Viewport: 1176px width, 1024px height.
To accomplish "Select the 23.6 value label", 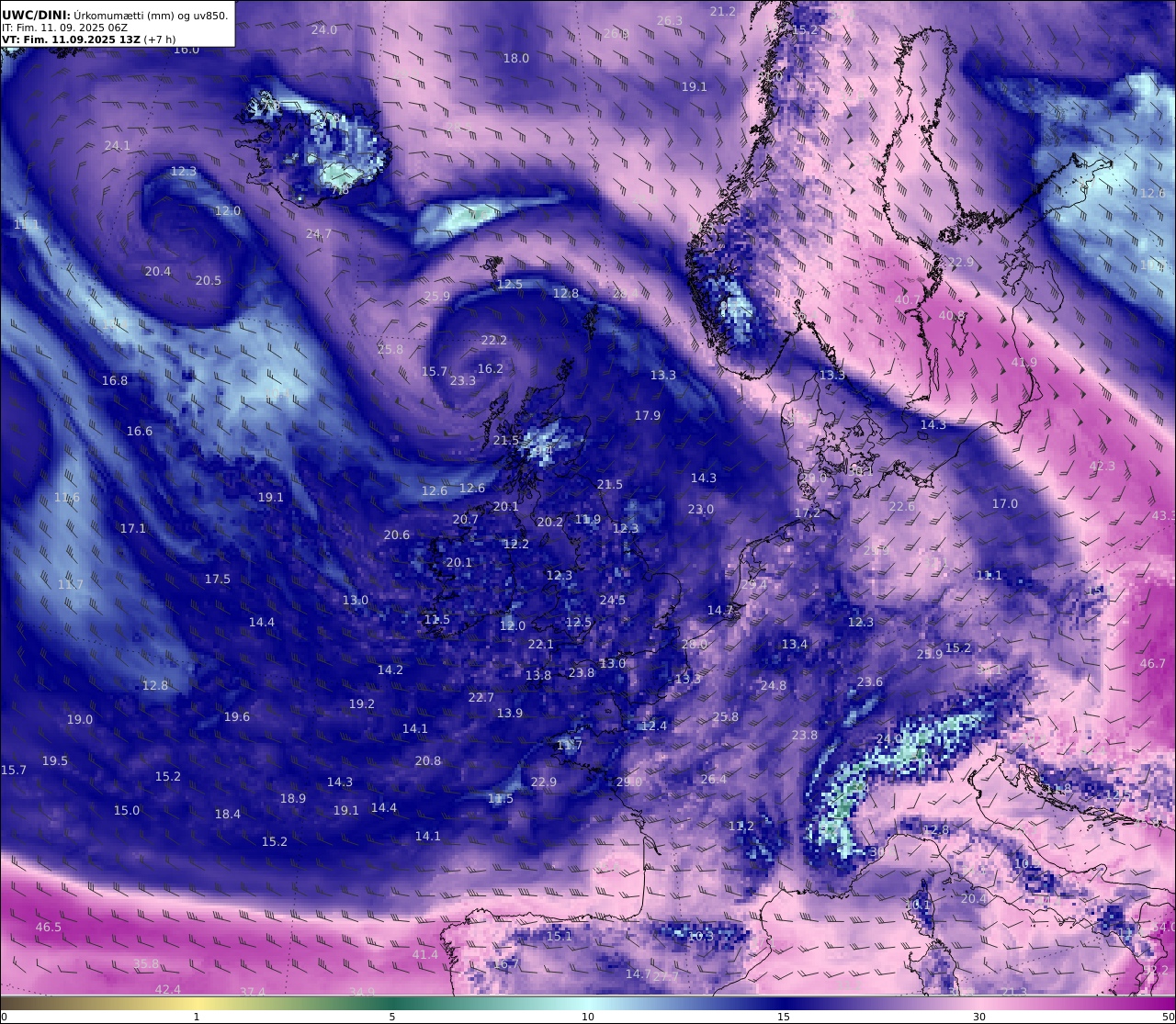I will pyautogui.click(x=870, y=681).
